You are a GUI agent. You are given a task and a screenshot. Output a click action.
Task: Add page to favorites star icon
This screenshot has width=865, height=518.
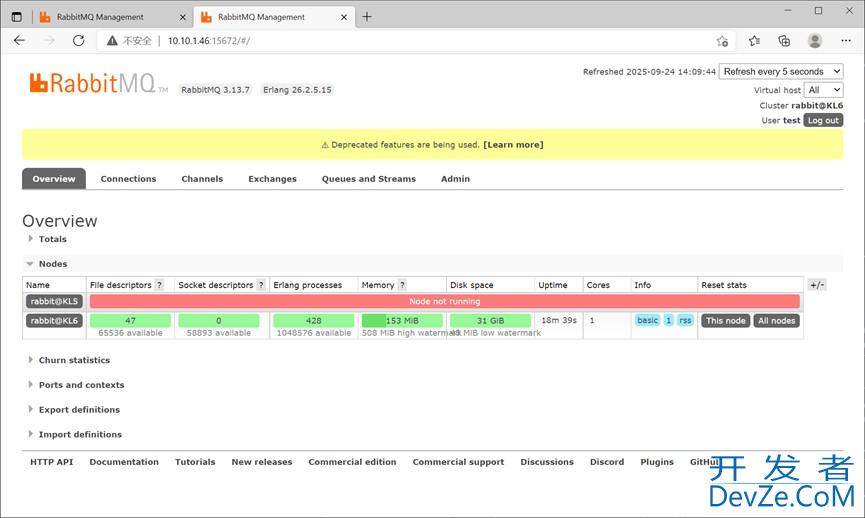(722, 41)
